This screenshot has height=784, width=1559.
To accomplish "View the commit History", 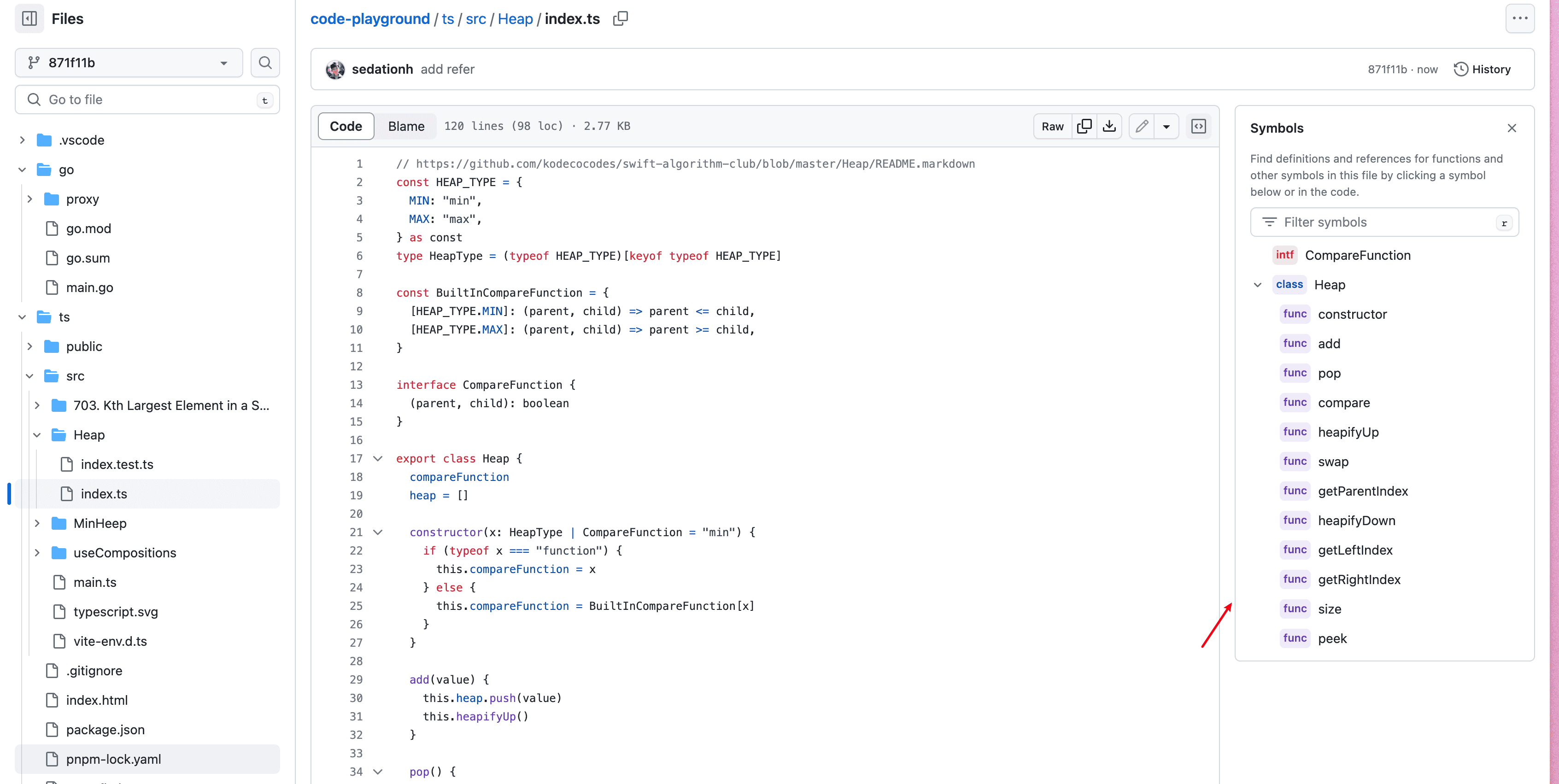I will (1482, 69).
